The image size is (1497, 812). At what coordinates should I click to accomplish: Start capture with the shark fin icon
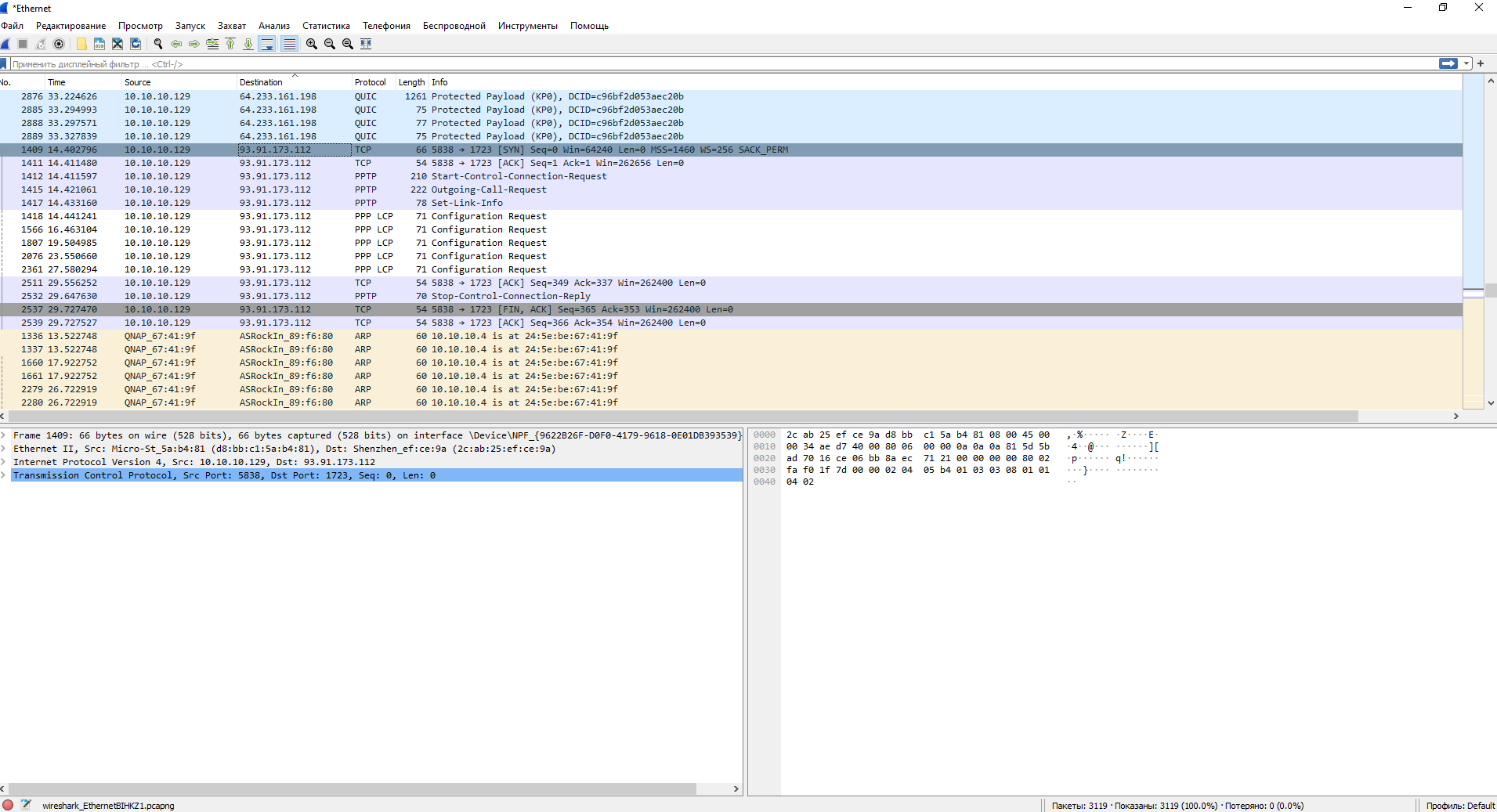pyautogui.click(x=5, y=44)
